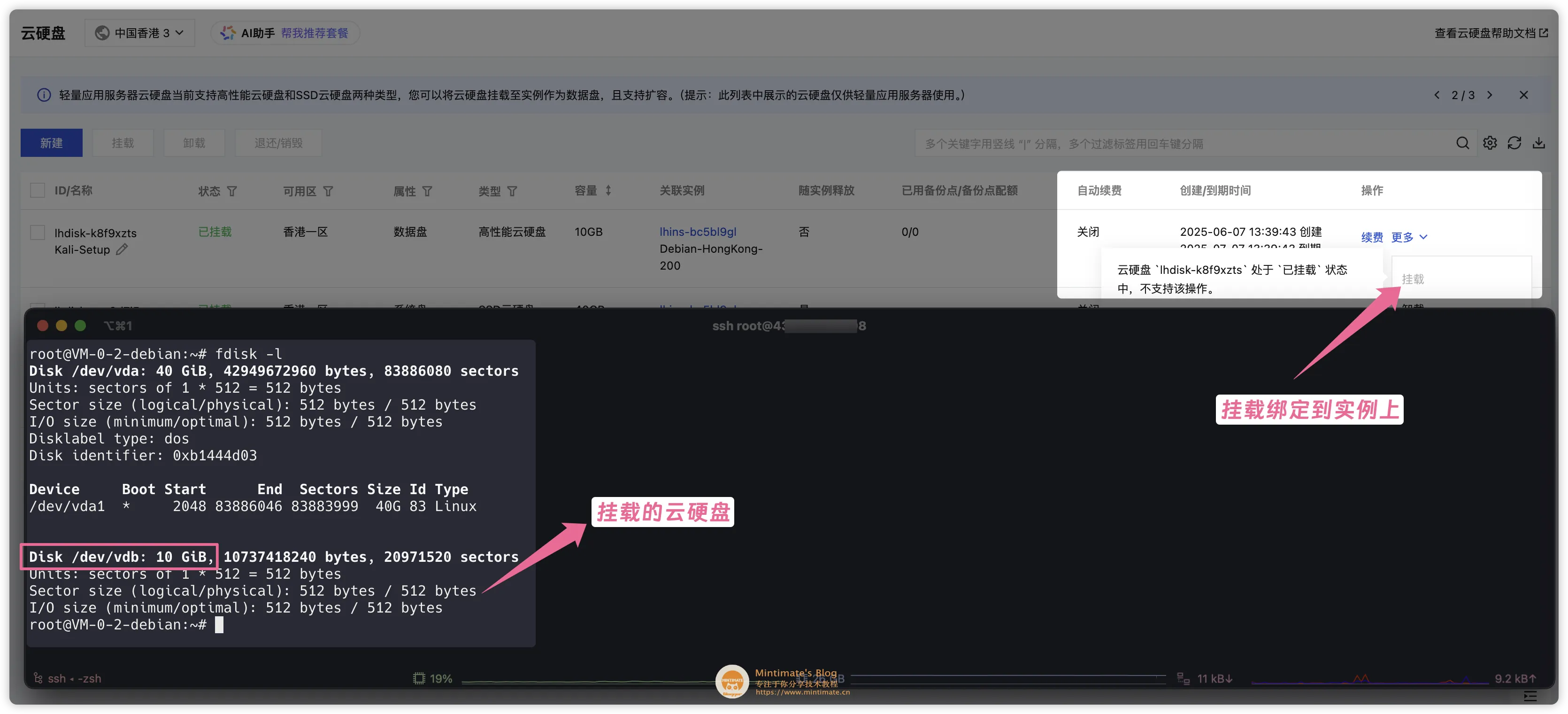This screenshot has height=714, width=1568.
Task: Select the checkbox for lhdisk-k8f9xzts
Action: pos(37,232)
